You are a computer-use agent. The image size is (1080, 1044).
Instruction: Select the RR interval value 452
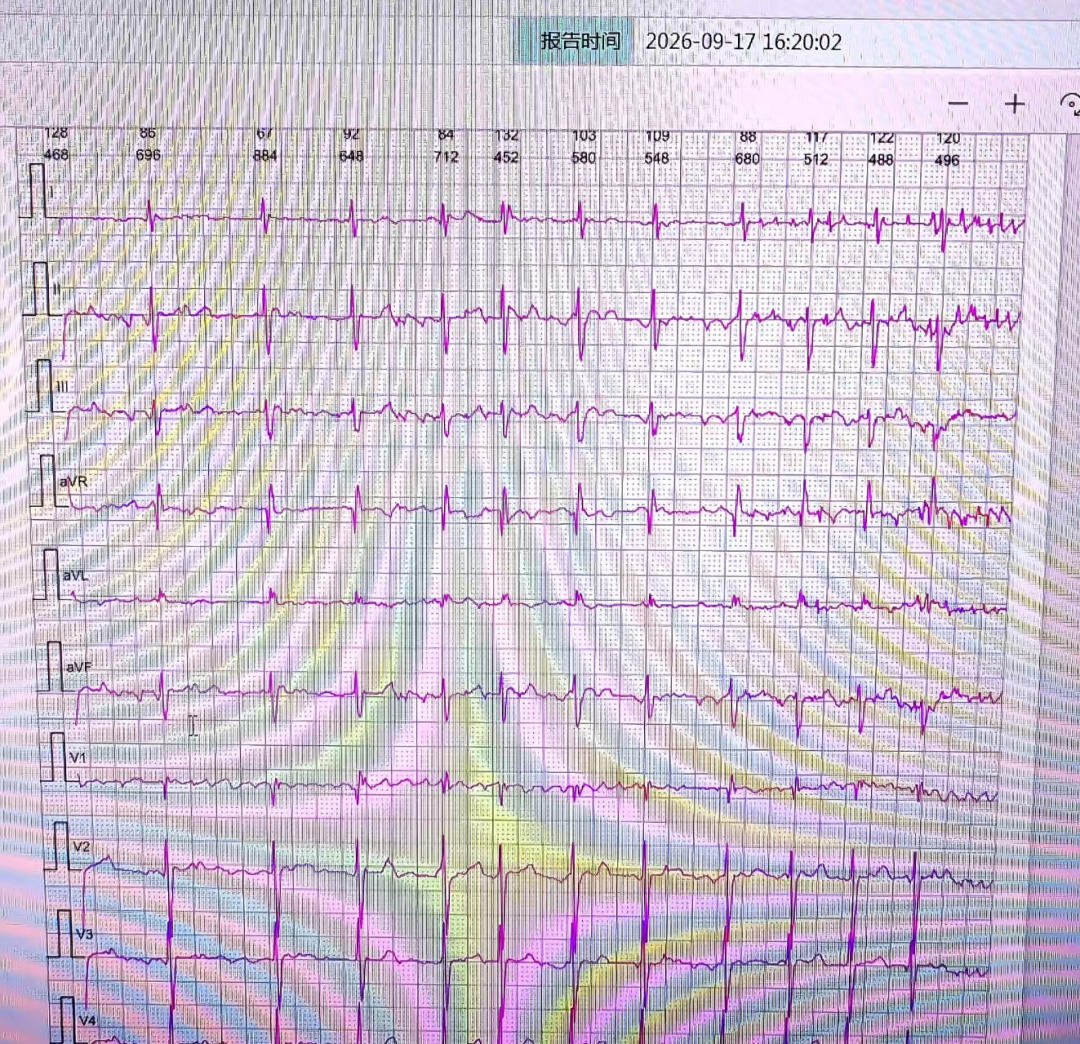click(506, 157)
